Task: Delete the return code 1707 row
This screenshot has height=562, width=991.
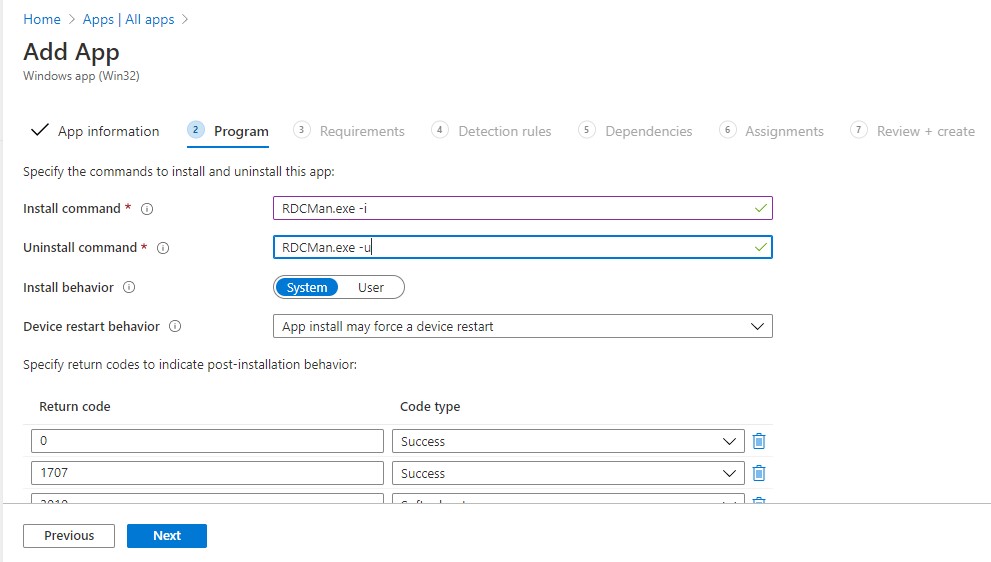Action: [x=759, y=473]
